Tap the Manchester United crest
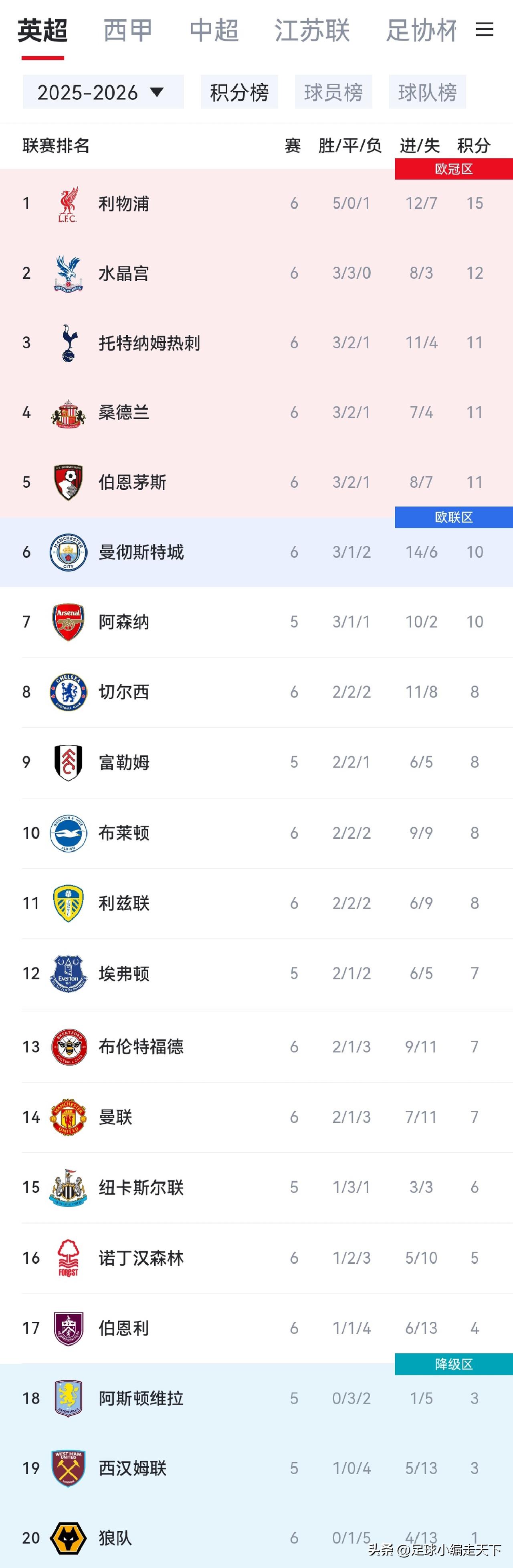This screenshot has height=1568, width=513. [68, 1117]
